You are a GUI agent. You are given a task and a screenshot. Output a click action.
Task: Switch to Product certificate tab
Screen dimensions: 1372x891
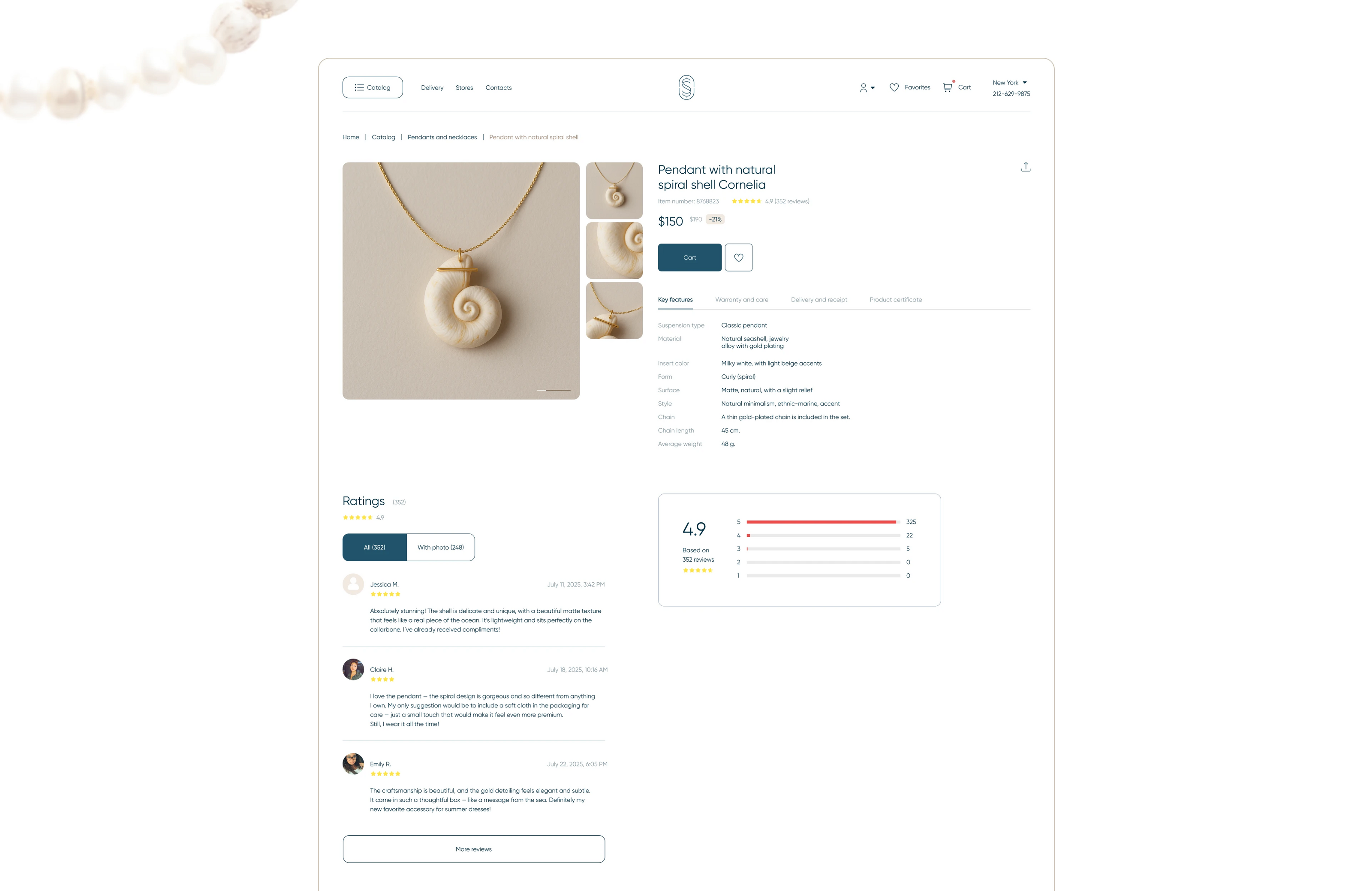[895, 300]
